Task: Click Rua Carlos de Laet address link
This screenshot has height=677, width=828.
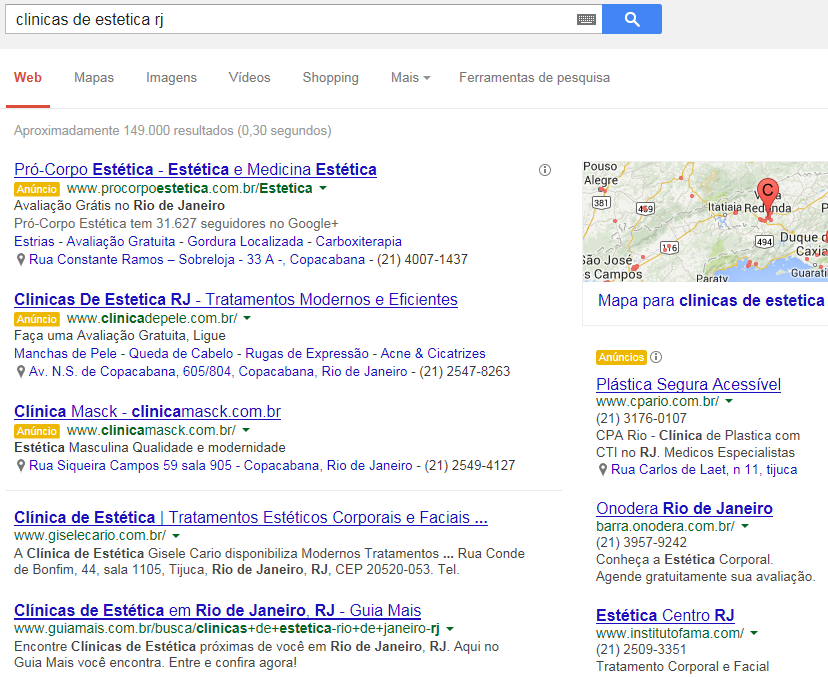Action: point(704,469)
